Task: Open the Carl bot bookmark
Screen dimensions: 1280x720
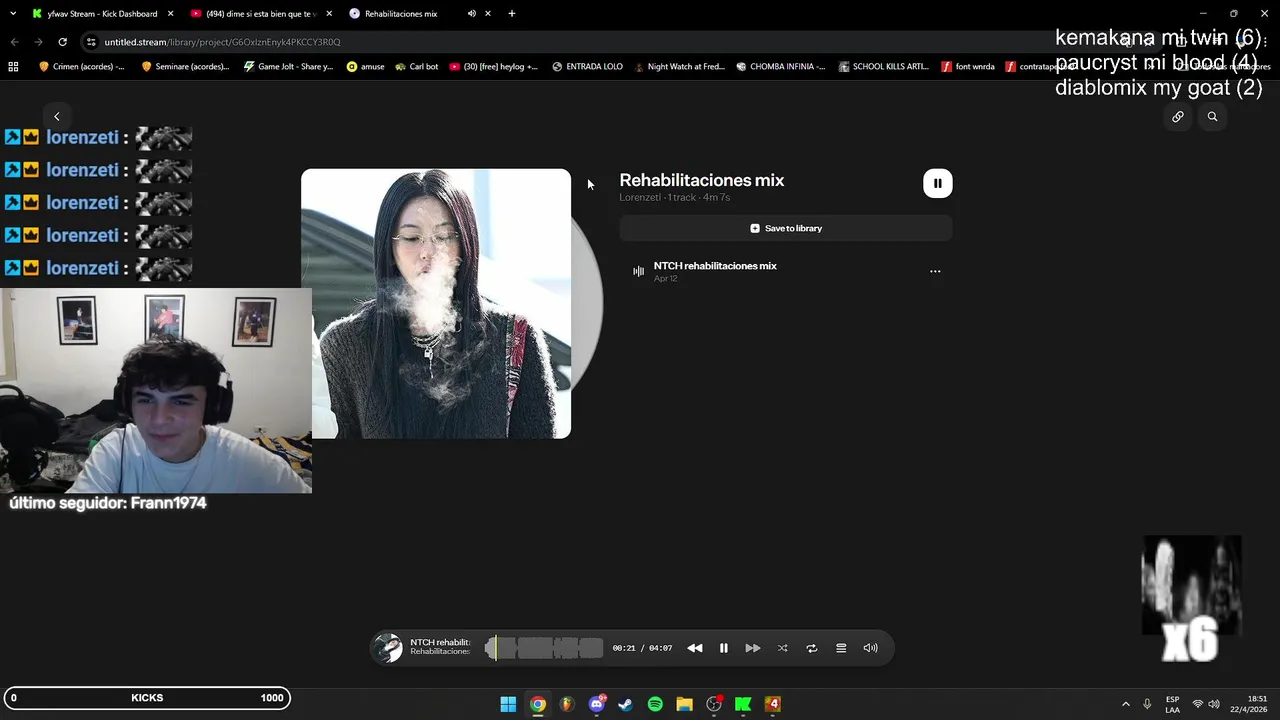Action: [417, 67]
